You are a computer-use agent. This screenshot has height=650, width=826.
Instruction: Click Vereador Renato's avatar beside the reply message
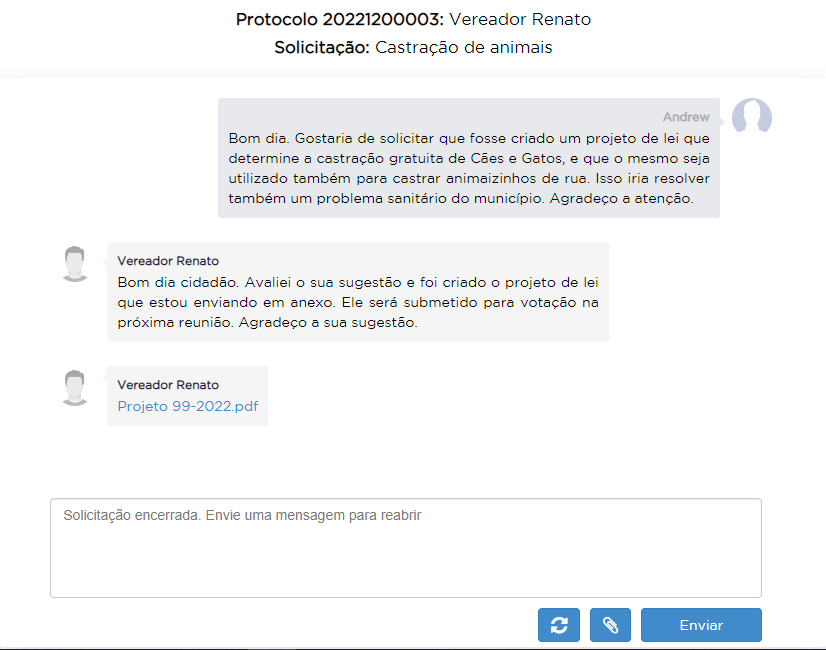(x=75, y=263)
